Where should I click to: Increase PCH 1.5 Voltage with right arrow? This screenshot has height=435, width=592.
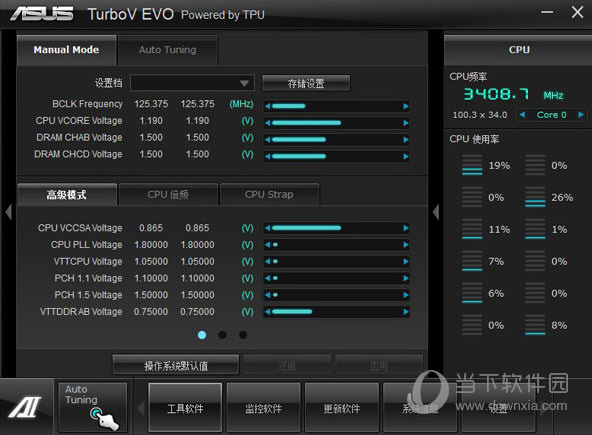tap(406, 295)
